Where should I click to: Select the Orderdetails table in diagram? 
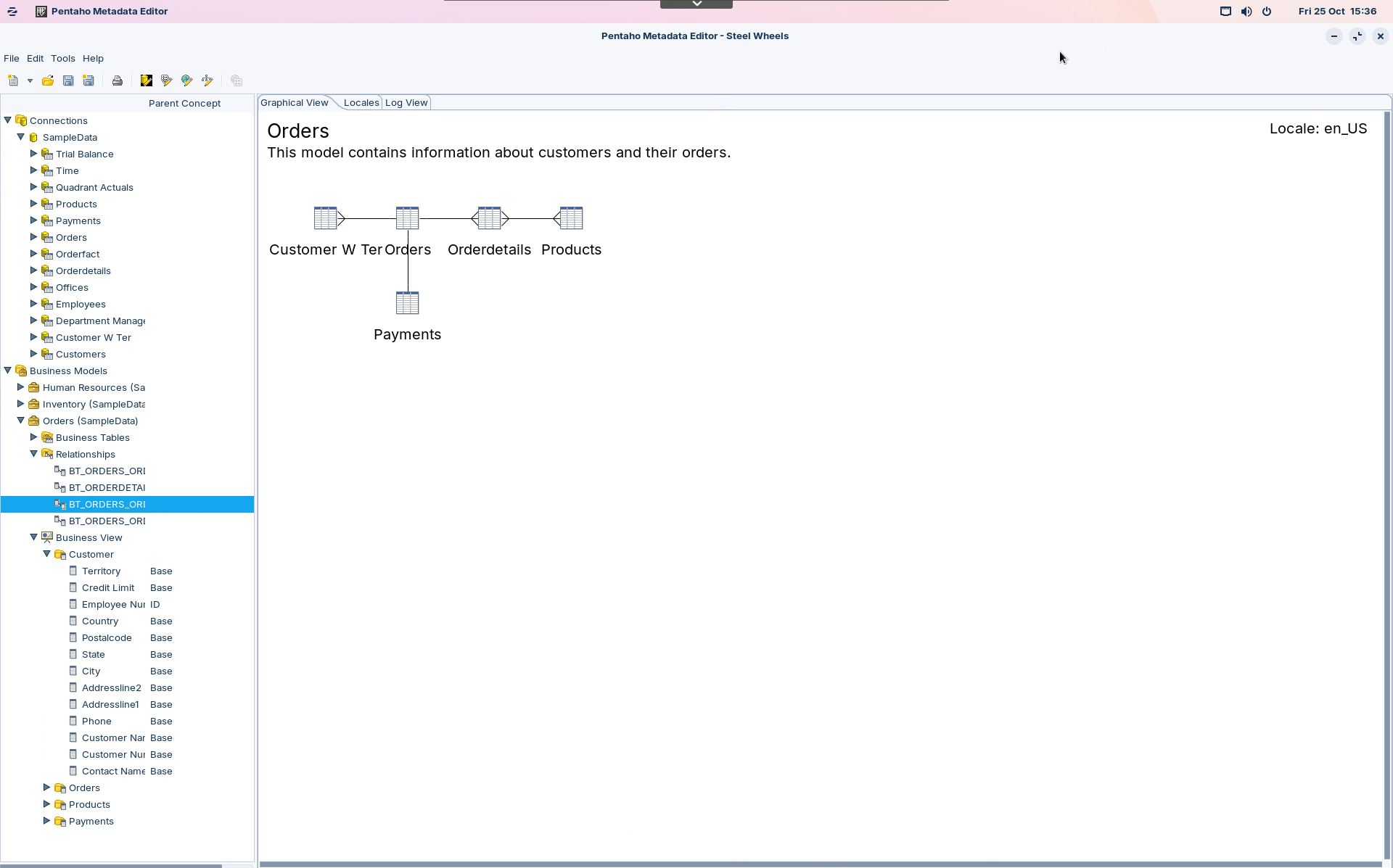click(x=489, y=218)
